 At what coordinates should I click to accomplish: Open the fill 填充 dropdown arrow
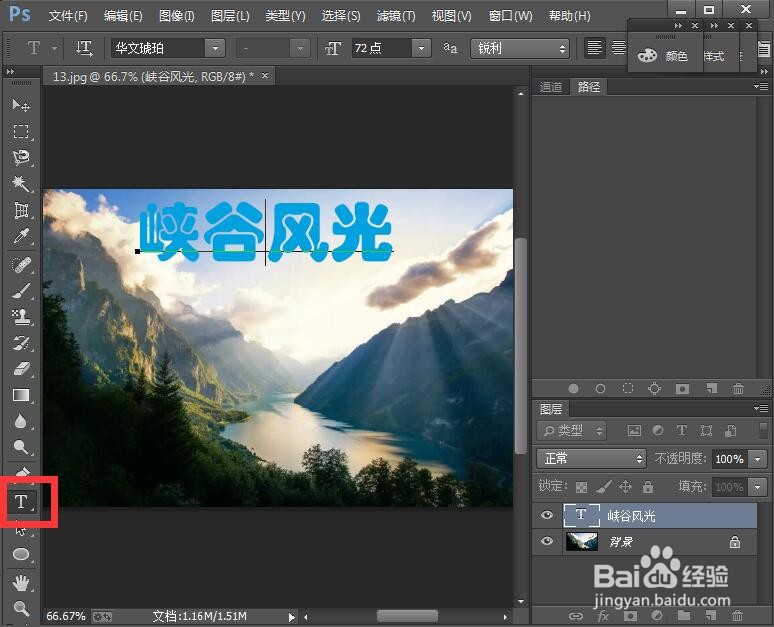click(x=757, y=487)
